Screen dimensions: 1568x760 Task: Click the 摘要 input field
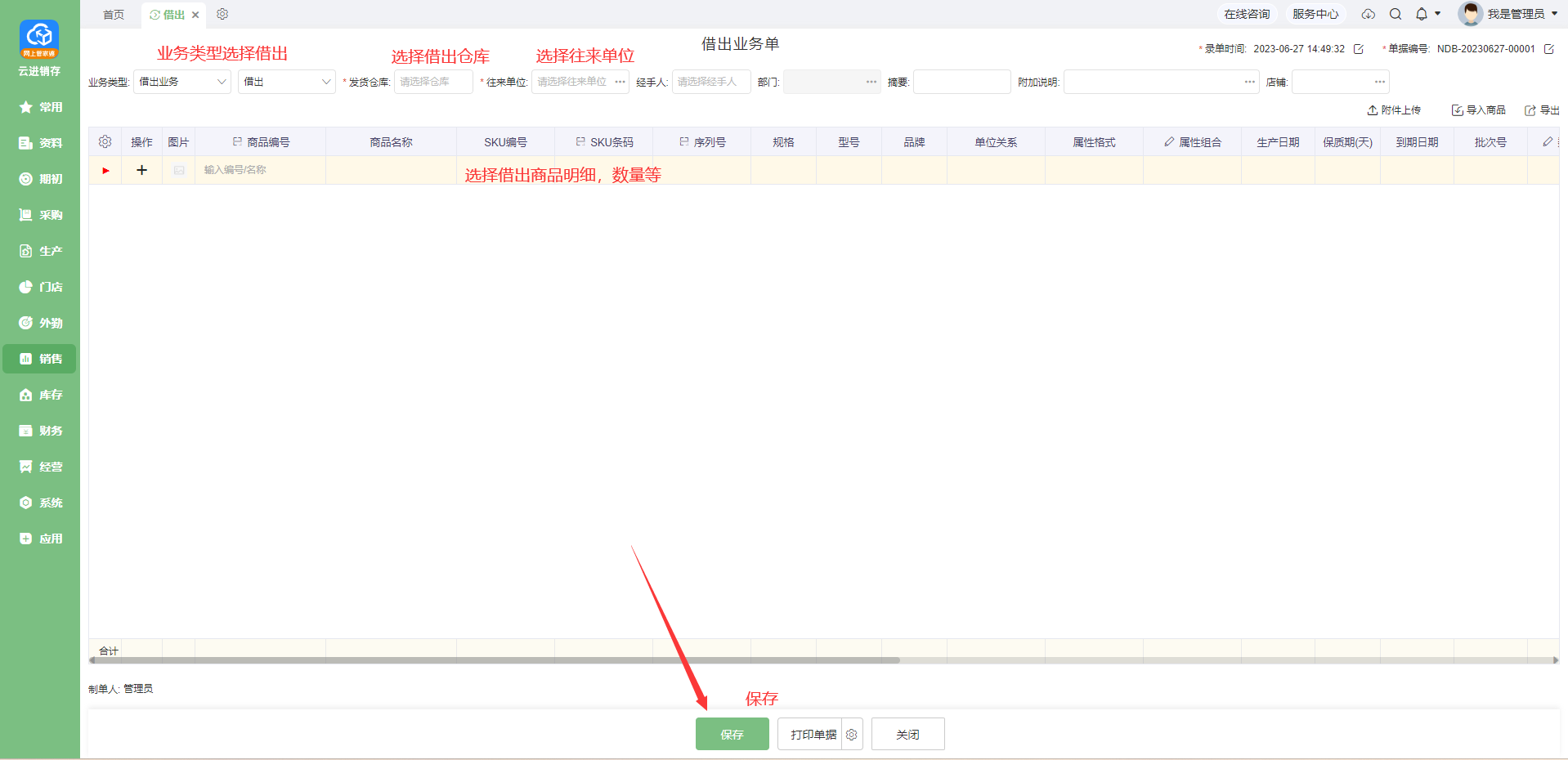tap(962, 82)
